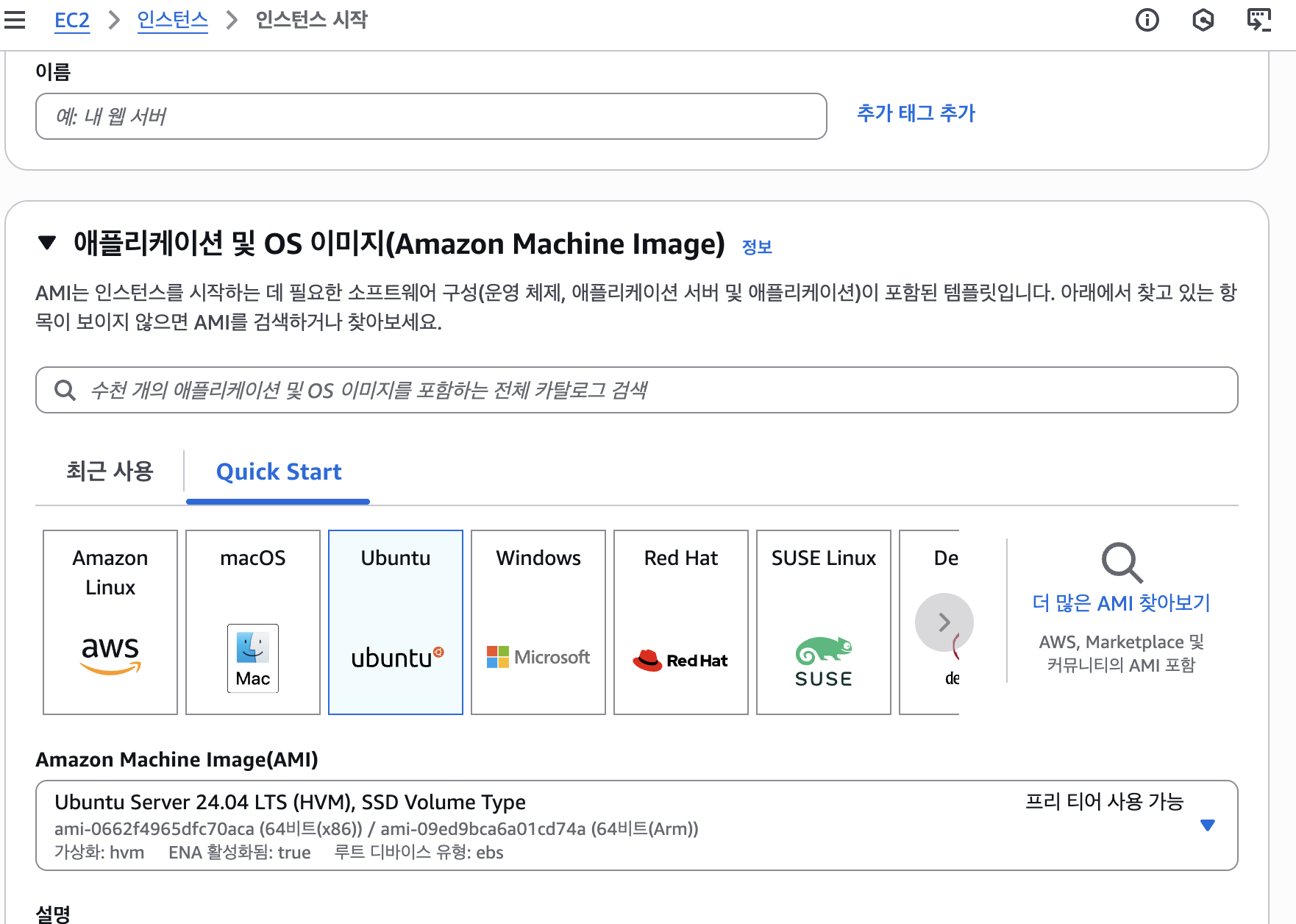The width and height of the screenshot is (1296, 924).
Task: Switch to the Quick Start tab
Action: click(x=279, y=472)
